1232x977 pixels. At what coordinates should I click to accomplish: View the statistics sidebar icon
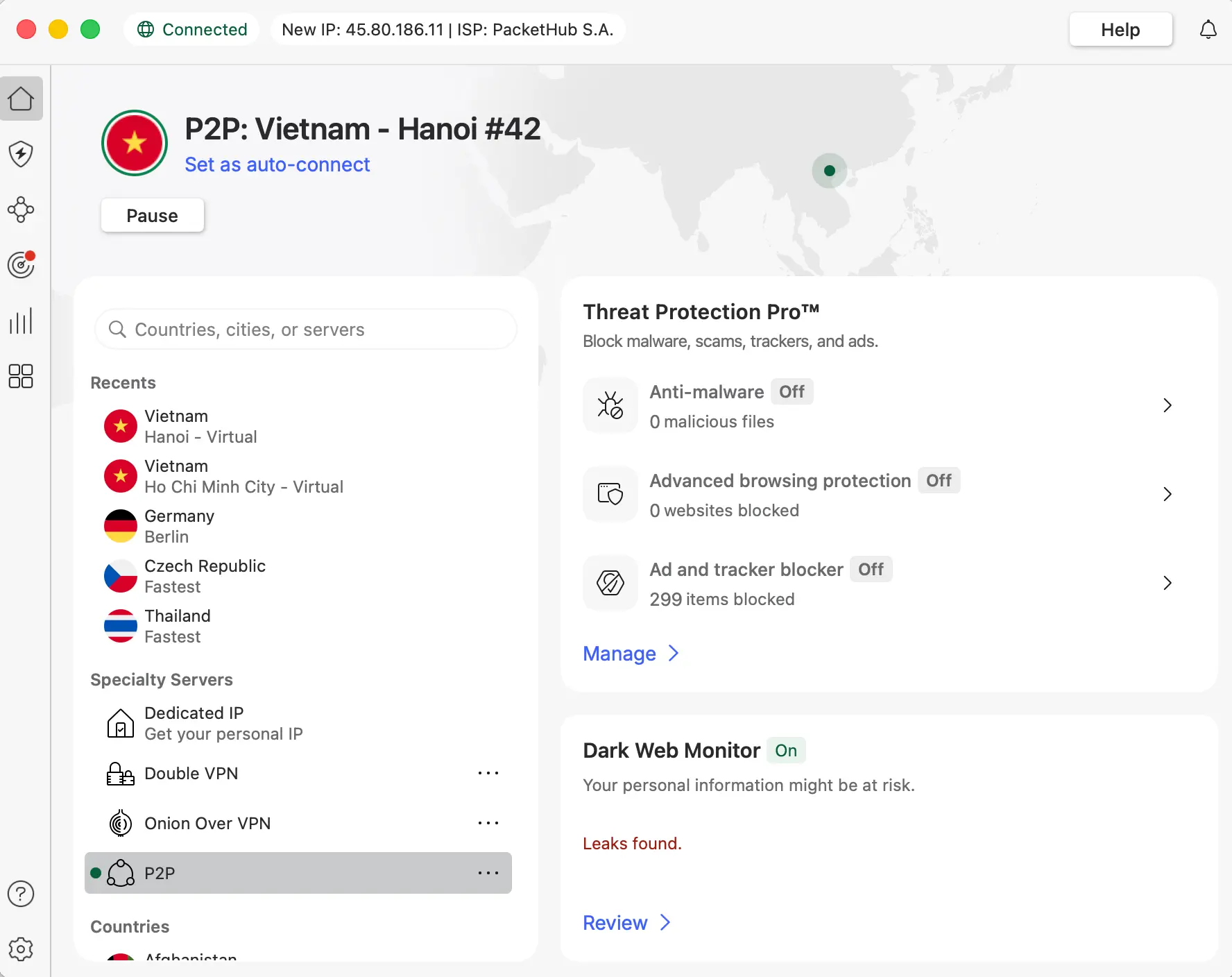click(22, 321)
